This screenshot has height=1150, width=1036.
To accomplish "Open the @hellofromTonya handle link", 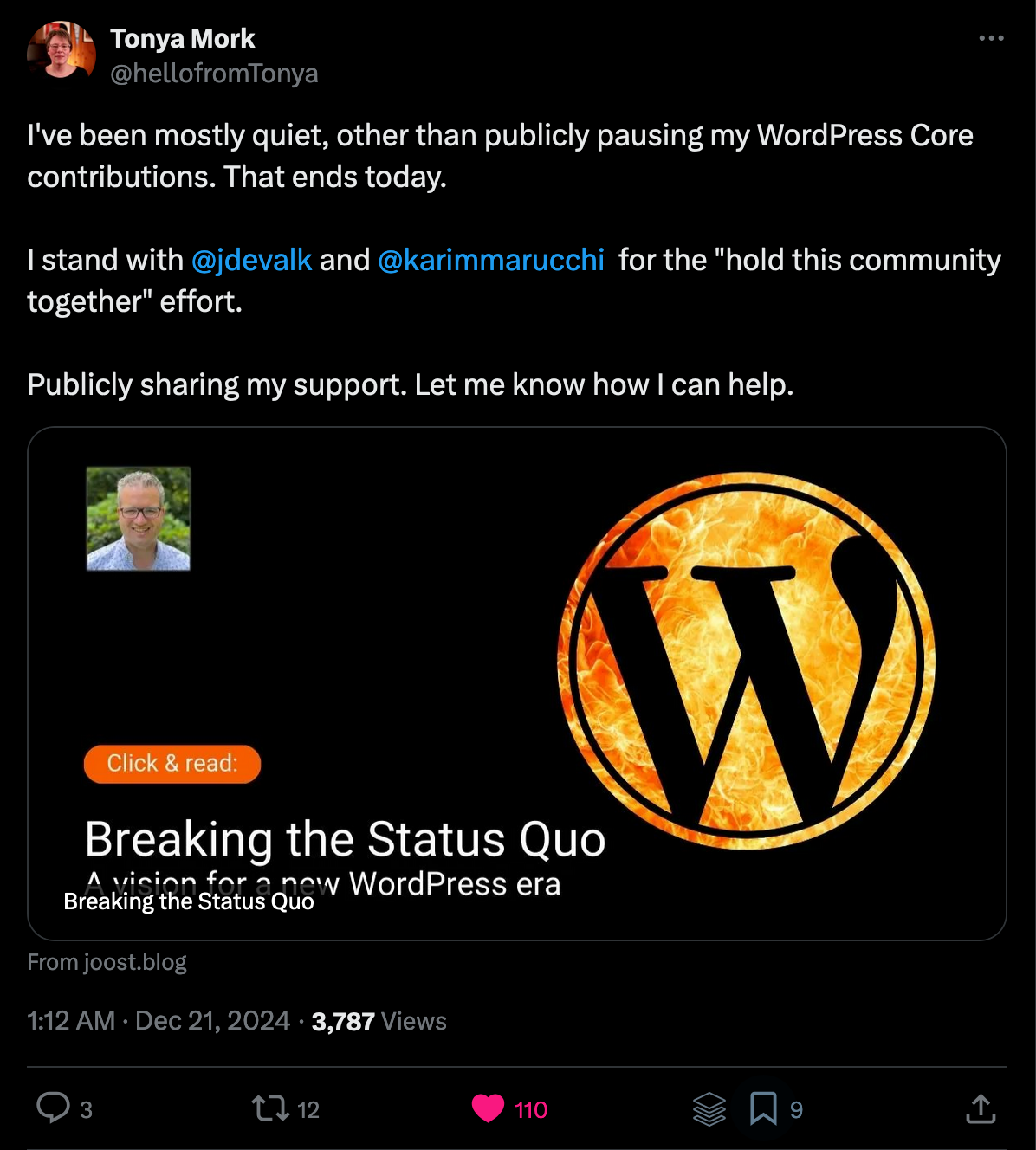I will [214, 74].
